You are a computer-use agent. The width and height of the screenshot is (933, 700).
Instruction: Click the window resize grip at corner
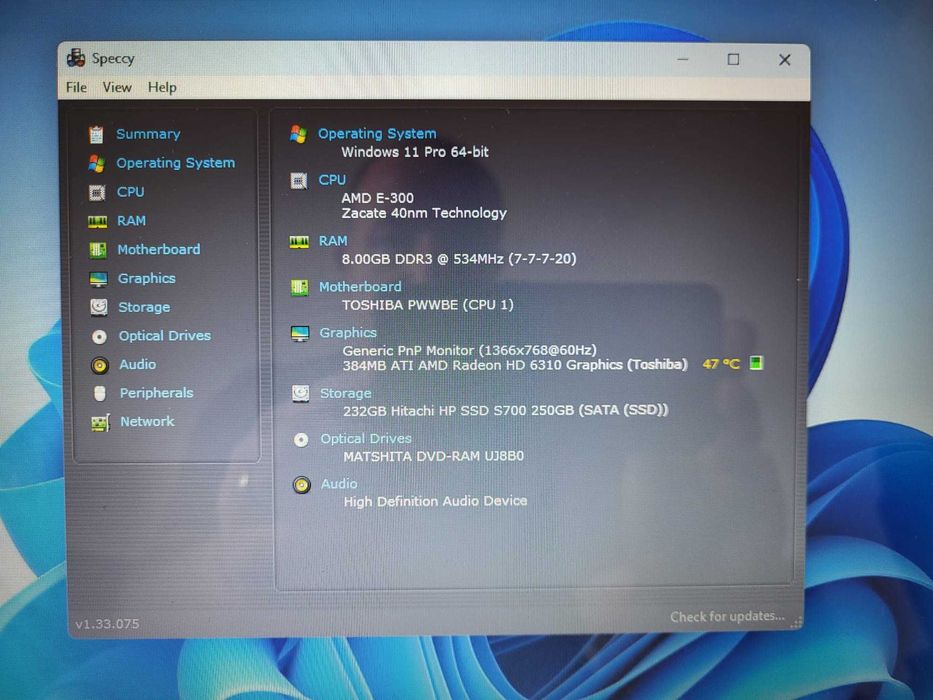(x=797, y=623)
